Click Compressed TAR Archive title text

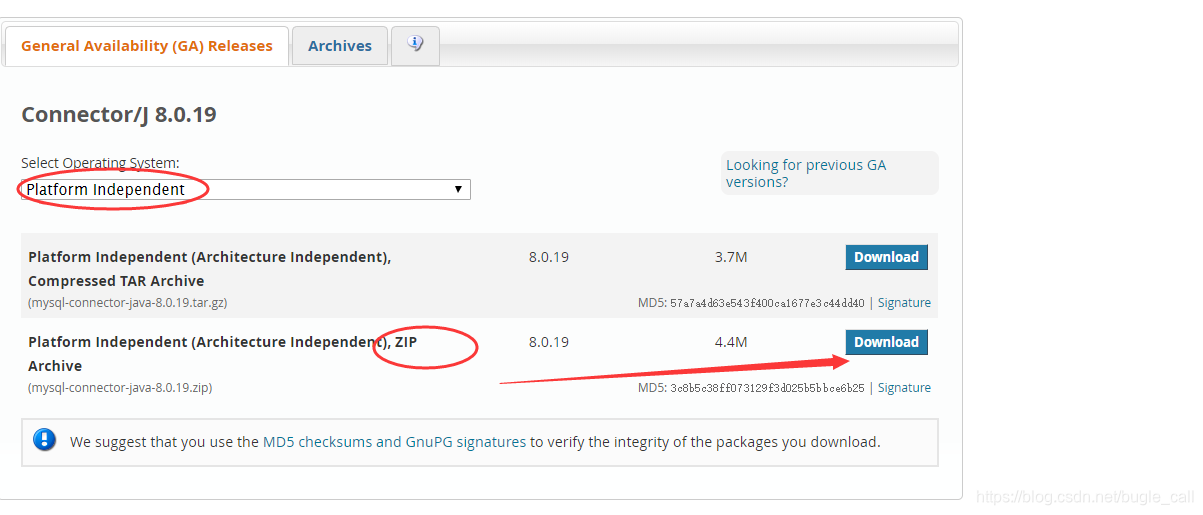pyautogui.click(x=210, y=269)
